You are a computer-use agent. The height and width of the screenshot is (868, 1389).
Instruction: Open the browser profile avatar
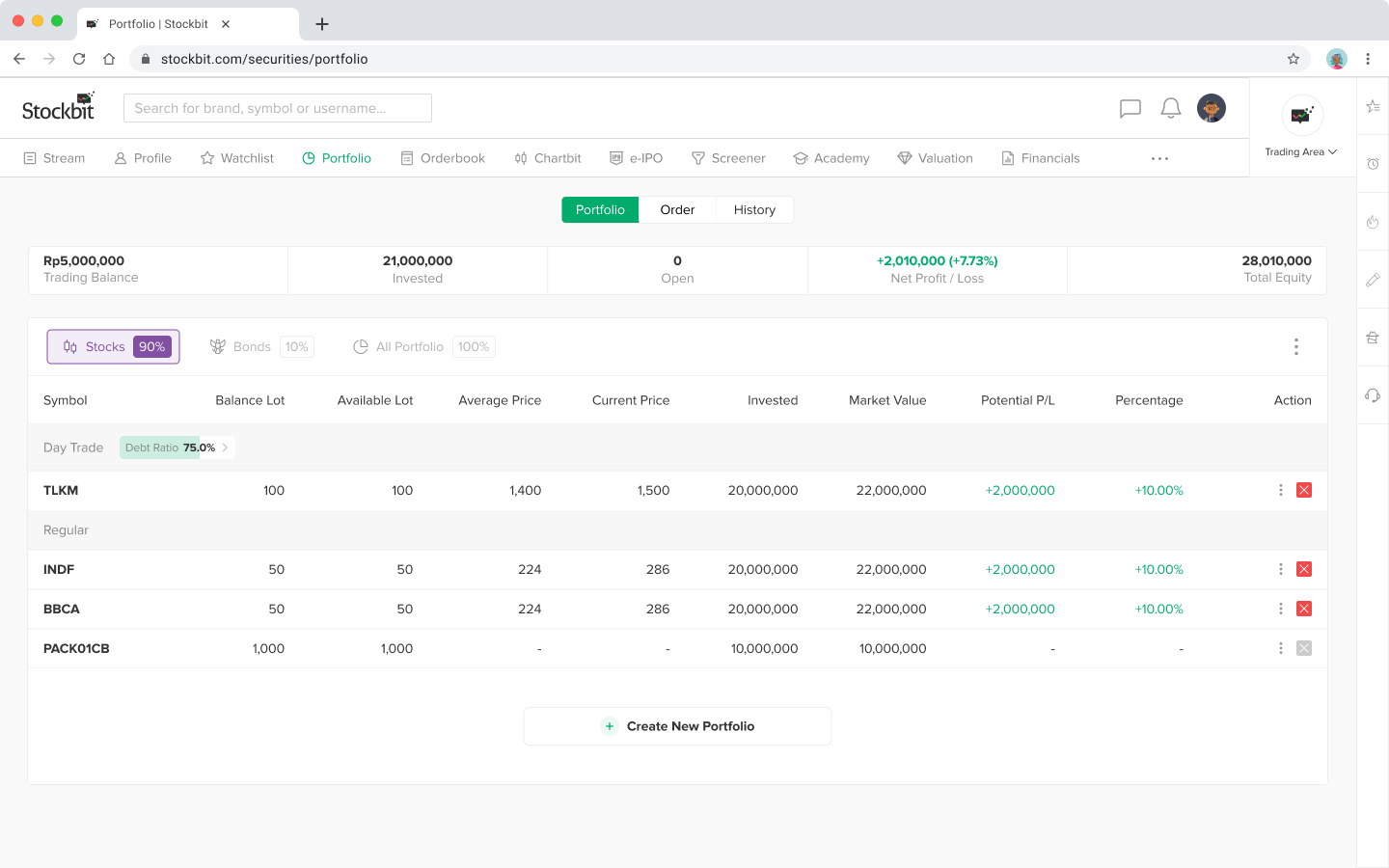(x=1336, y=59)
